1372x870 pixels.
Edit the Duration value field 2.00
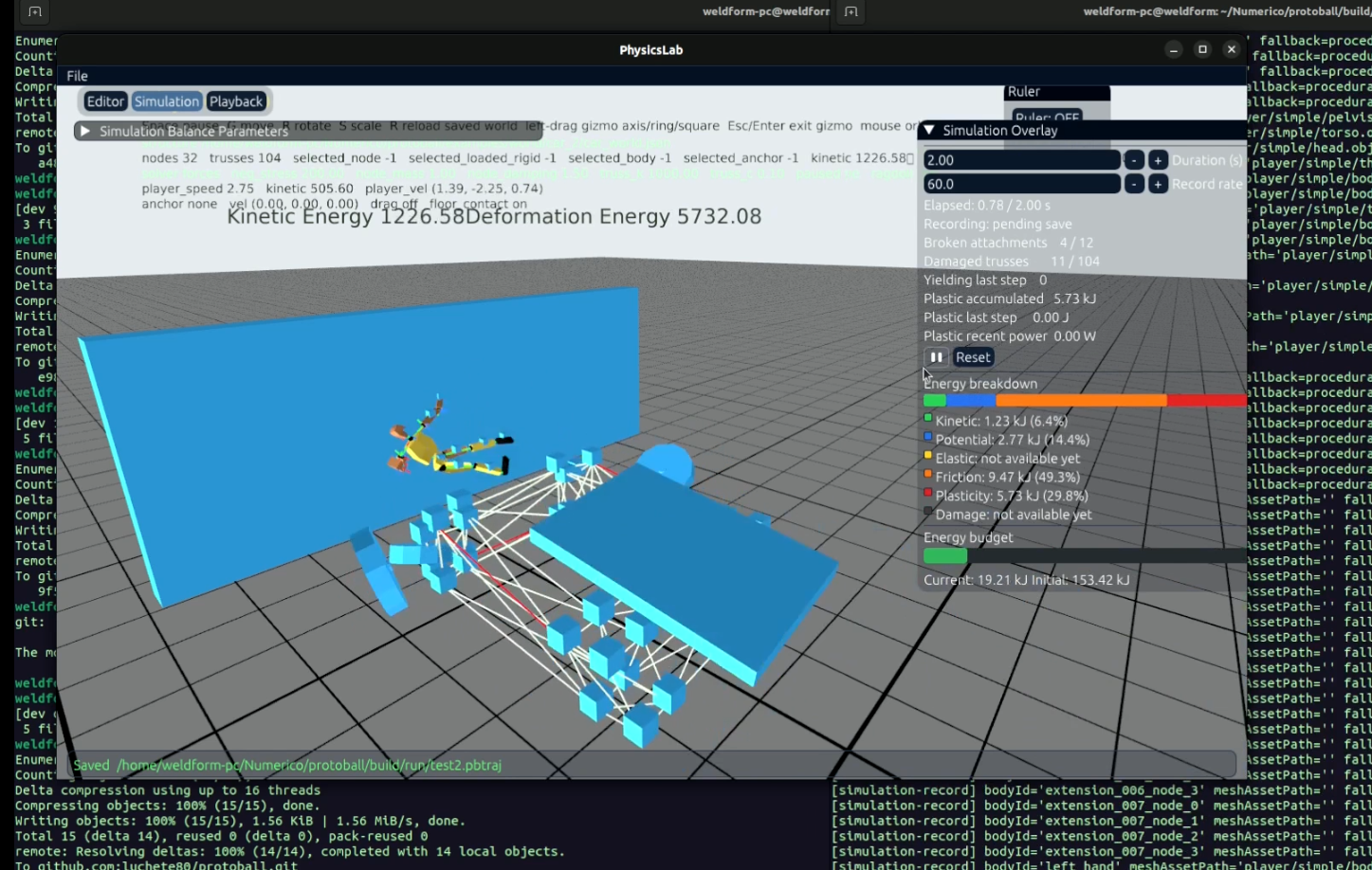coord(1021,160)
